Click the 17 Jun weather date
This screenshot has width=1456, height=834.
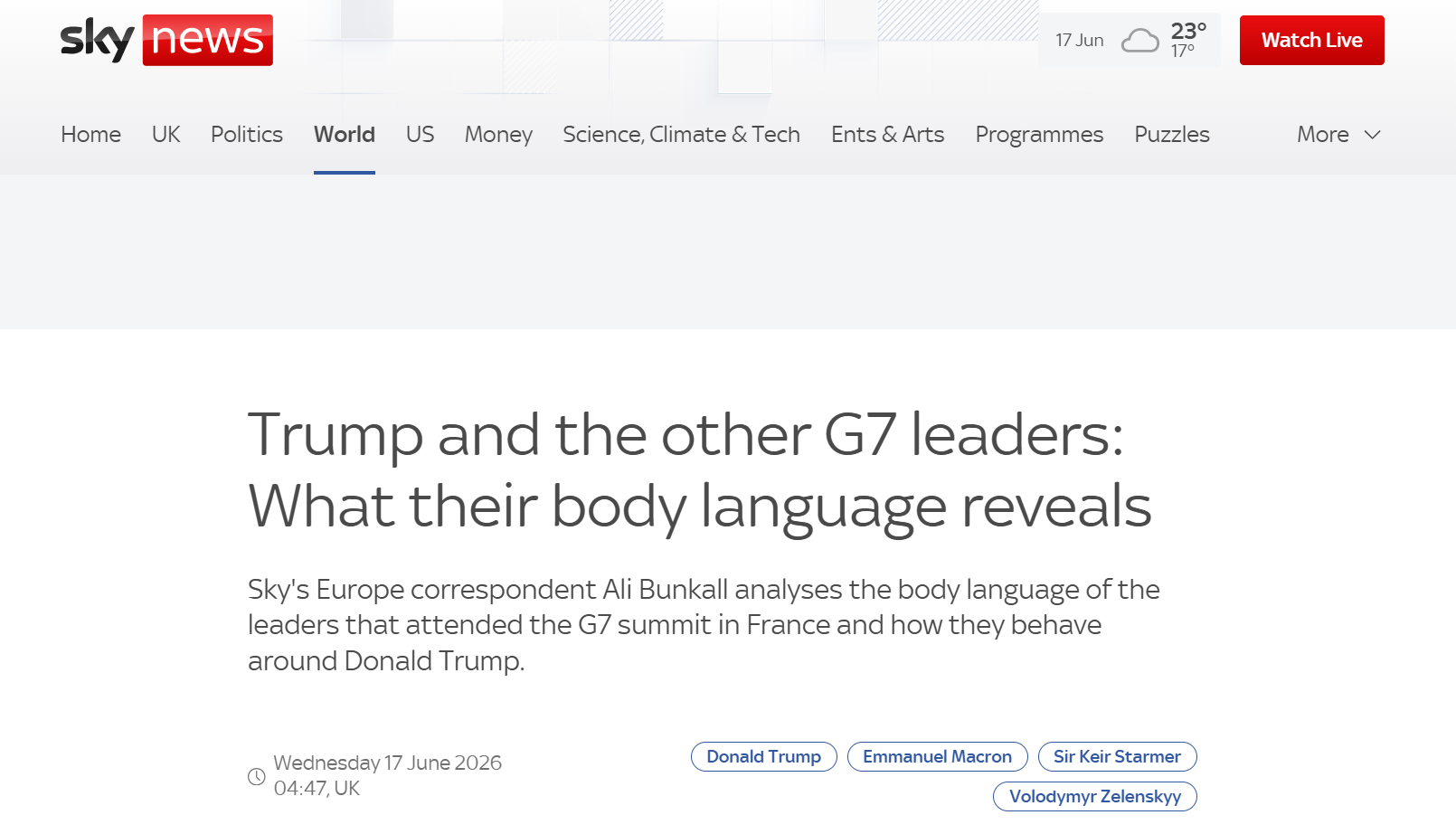pos(1080,41)
